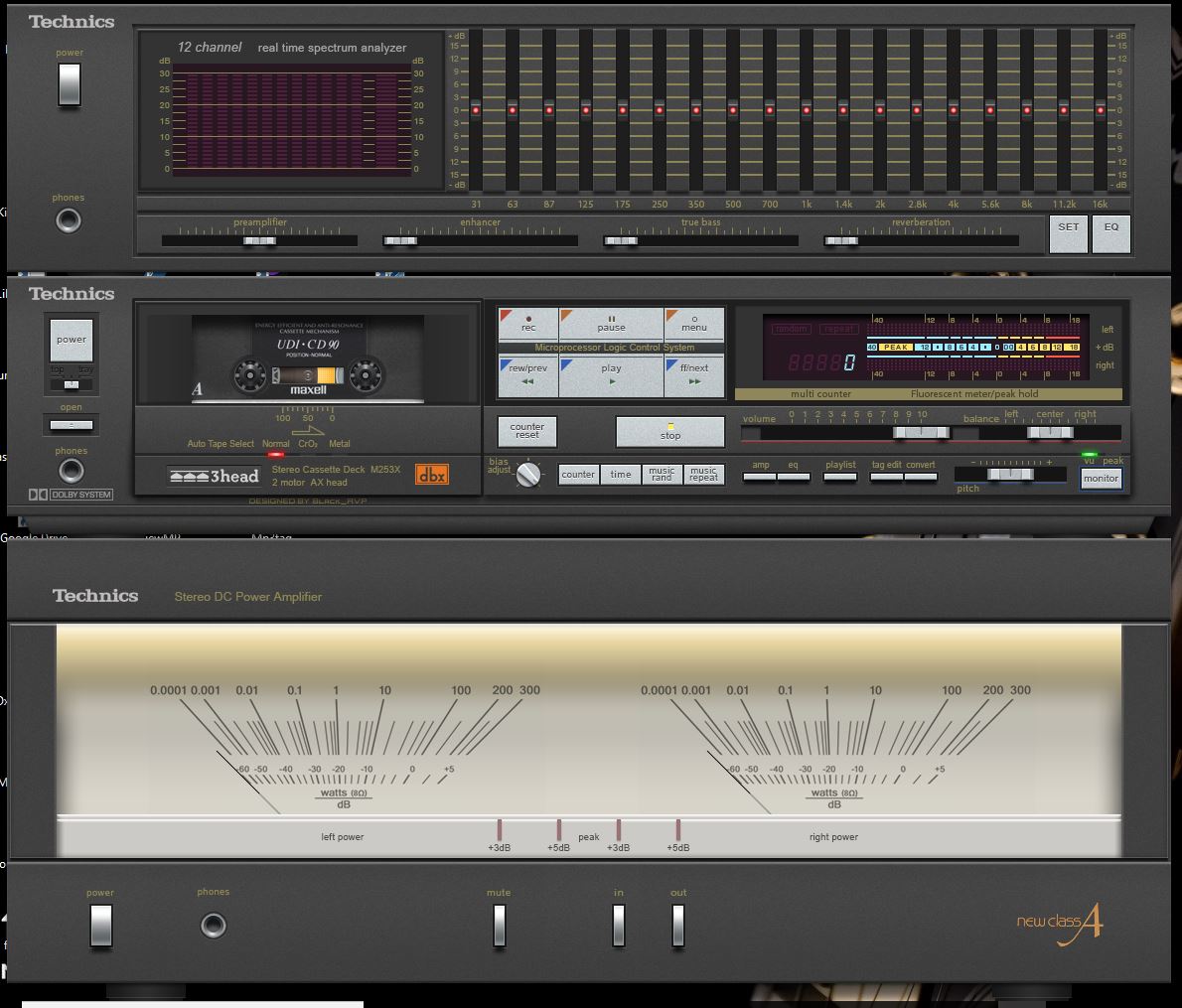Click the 16k equalizer band slider
Viewport: 1182px width, 1008px height.
tap(1101, 110)
